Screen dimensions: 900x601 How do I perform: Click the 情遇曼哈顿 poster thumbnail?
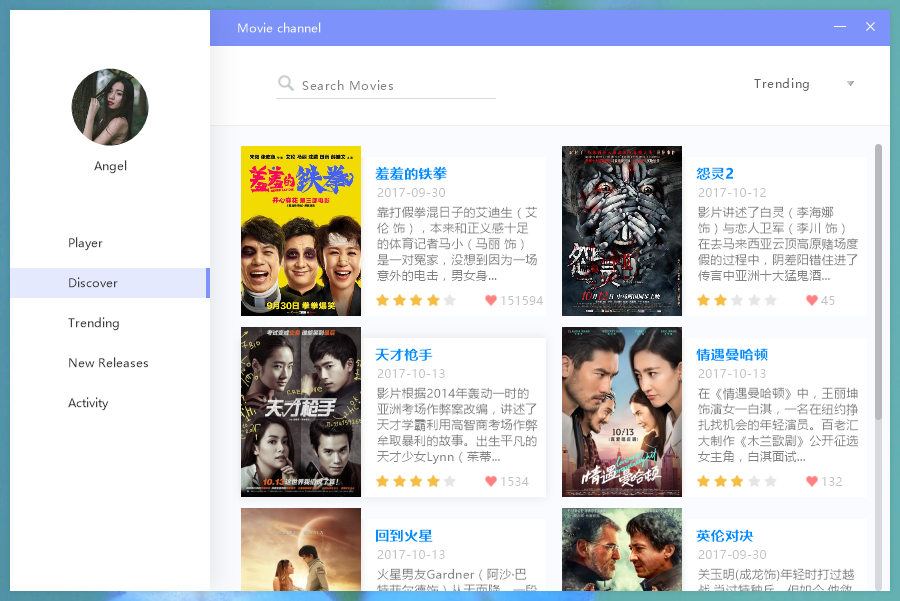click(622, 412)
